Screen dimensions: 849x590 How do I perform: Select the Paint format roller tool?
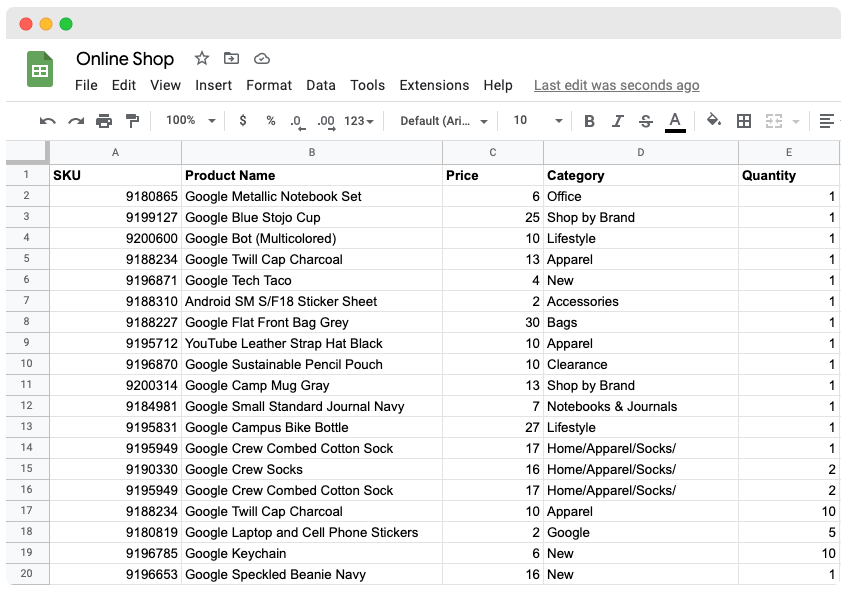coord(132,121)
